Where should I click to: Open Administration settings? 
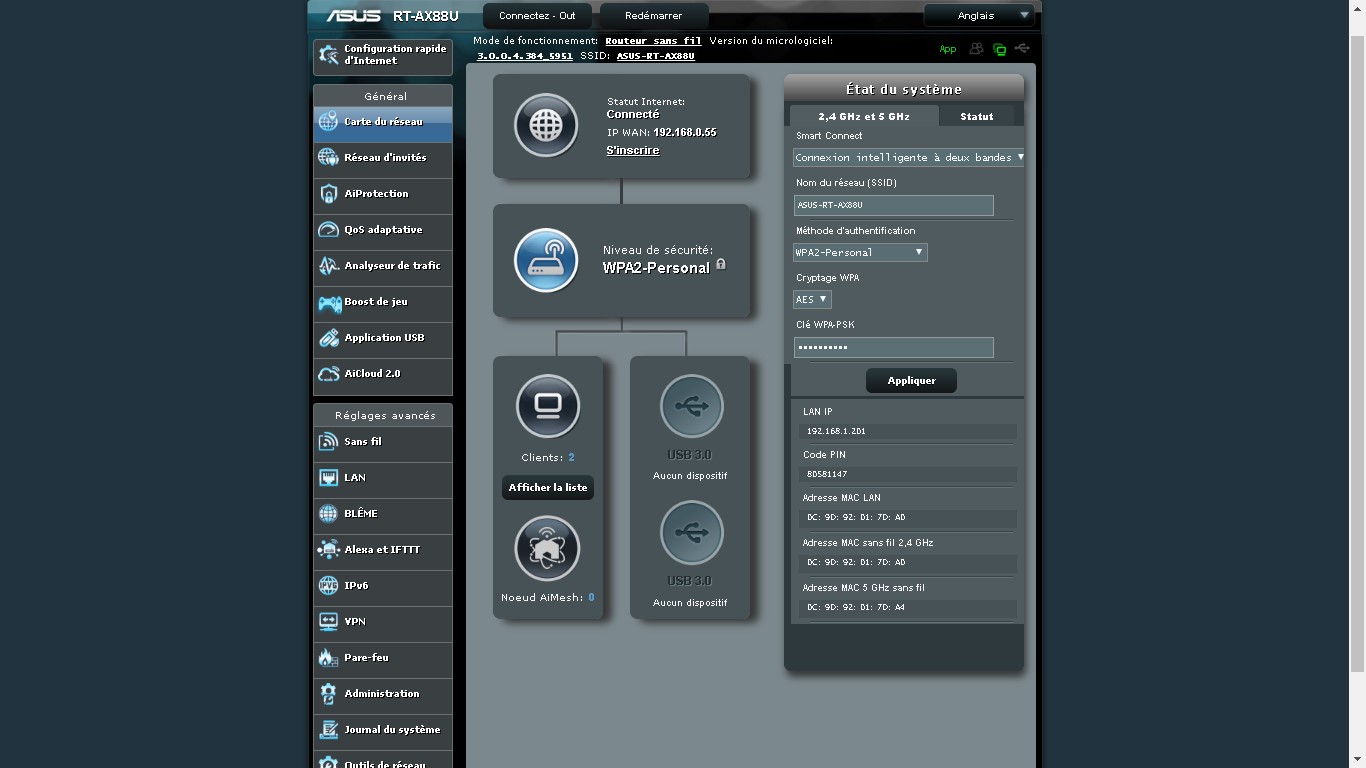383,694
